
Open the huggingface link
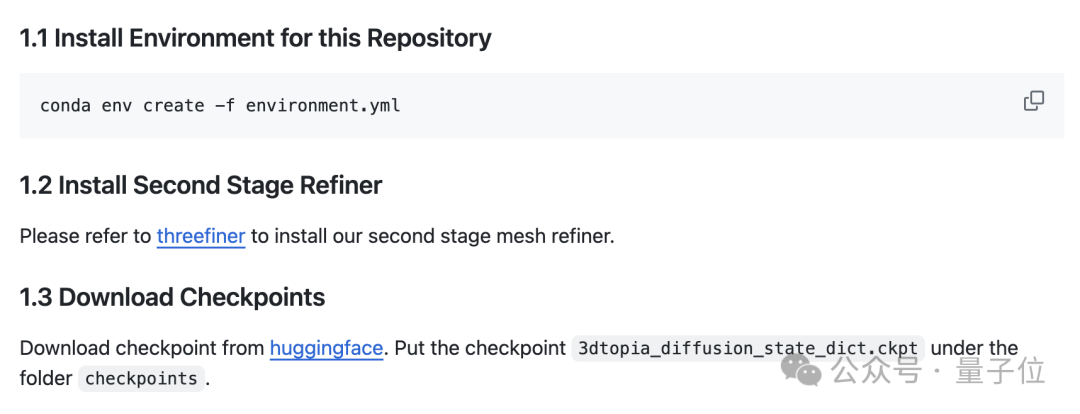(326, 349)
